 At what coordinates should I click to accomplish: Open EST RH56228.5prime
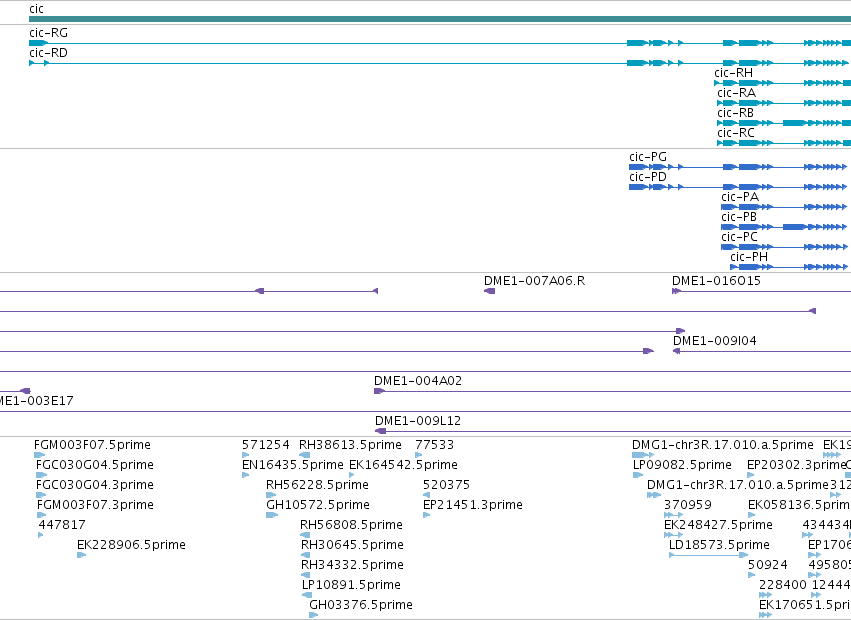tap(317, 485)
